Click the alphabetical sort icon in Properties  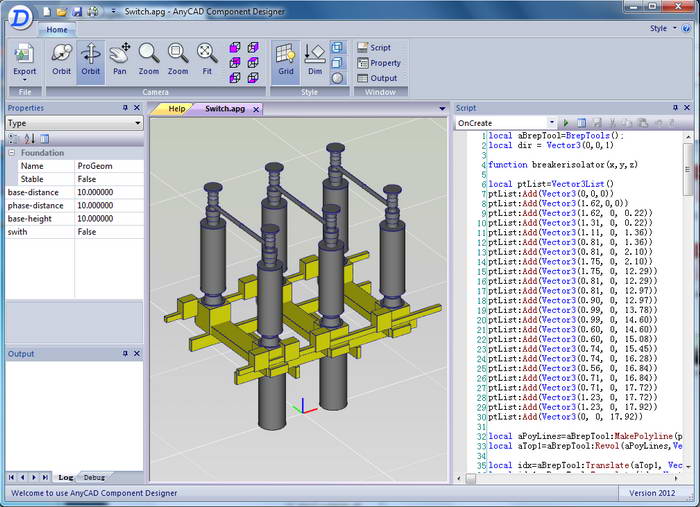(29, 138)
